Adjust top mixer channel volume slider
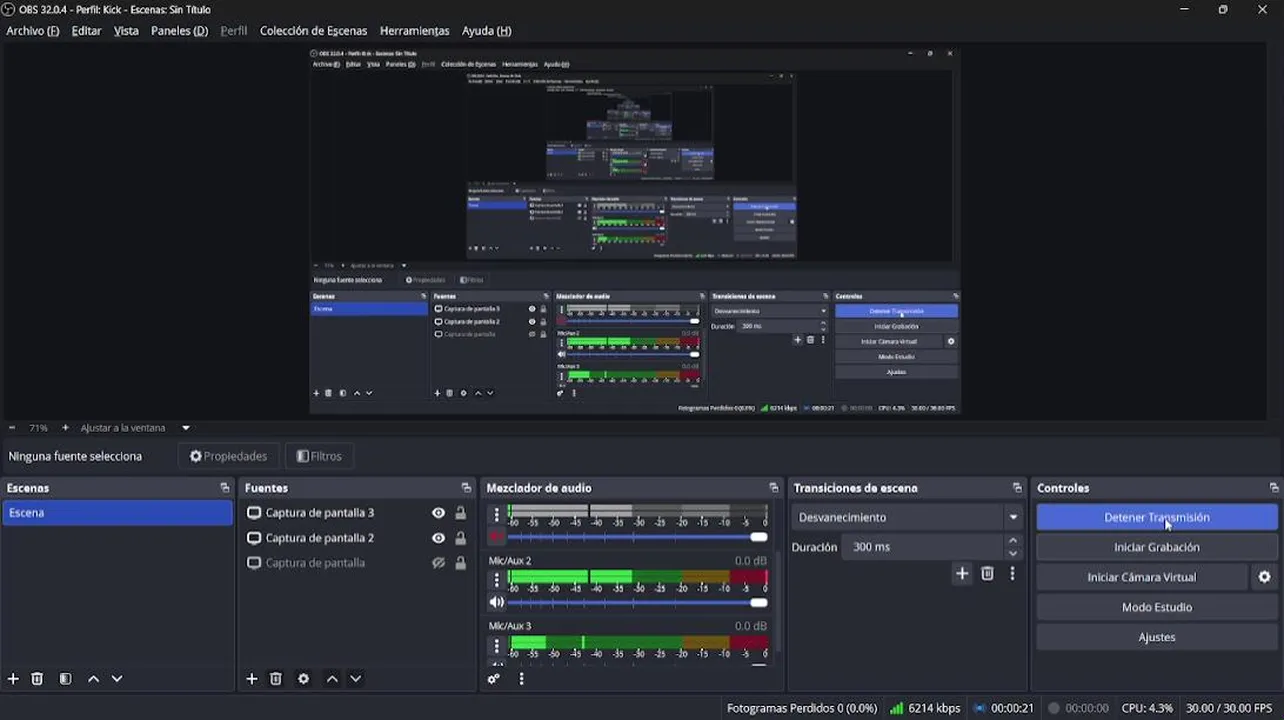1284x720 pixels. pos(637,537)
